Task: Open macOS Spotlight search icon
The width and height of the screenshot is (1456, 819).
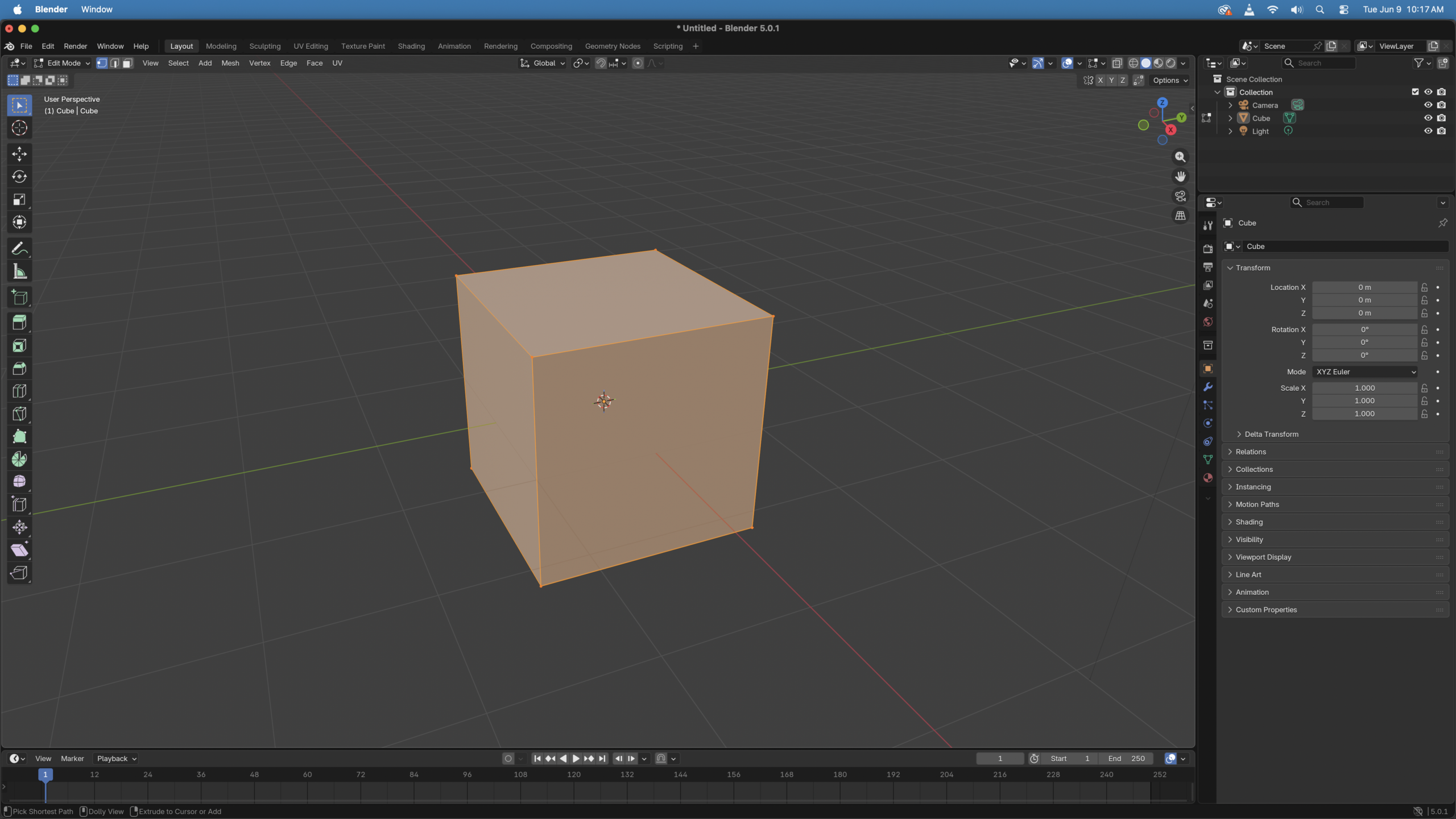Action: [1319, 10]
